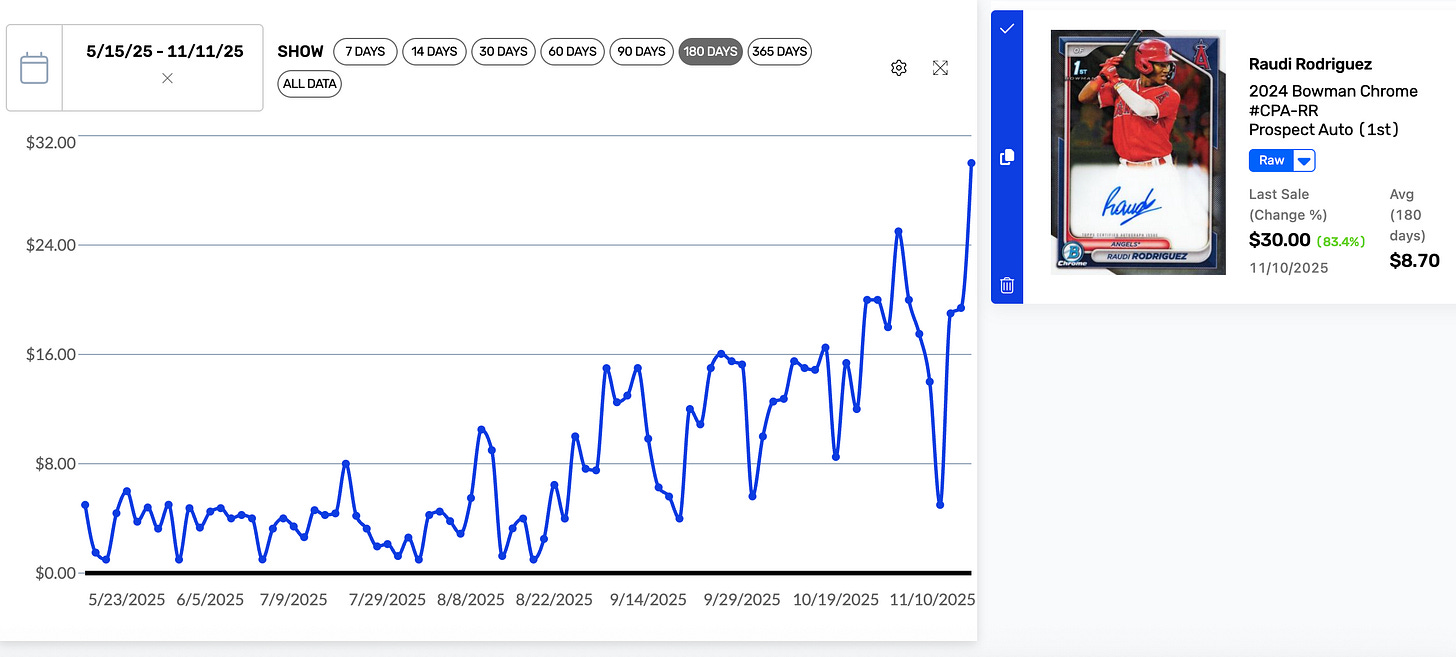Click the 8/22/2025 x-axis label
1456x657 pixels.
pyautogui.click(x=554, y=600)
